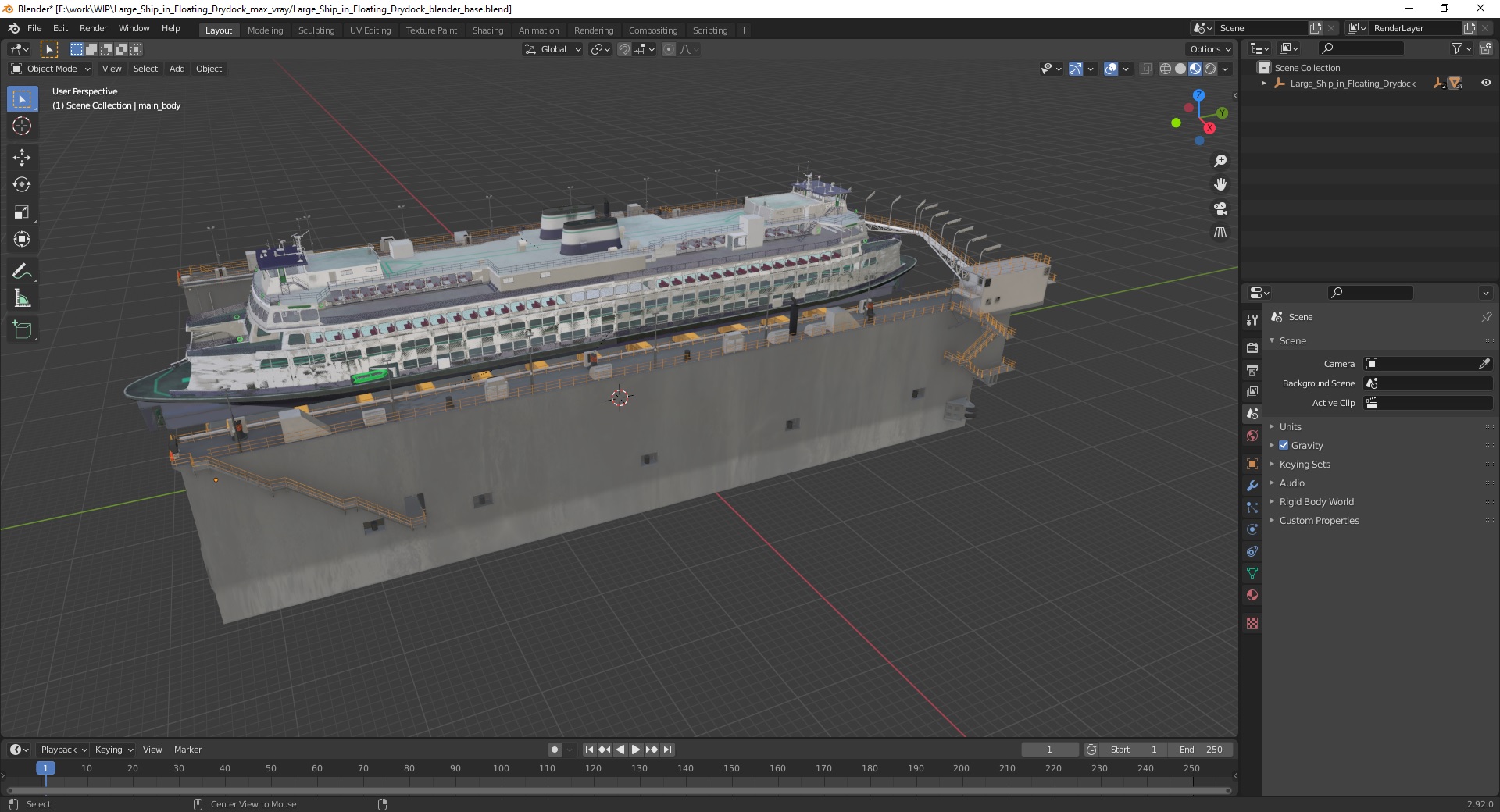Open the Playback dropdown in timeline
Screen dimensions: 1500x812
click(x=63, y=750)
